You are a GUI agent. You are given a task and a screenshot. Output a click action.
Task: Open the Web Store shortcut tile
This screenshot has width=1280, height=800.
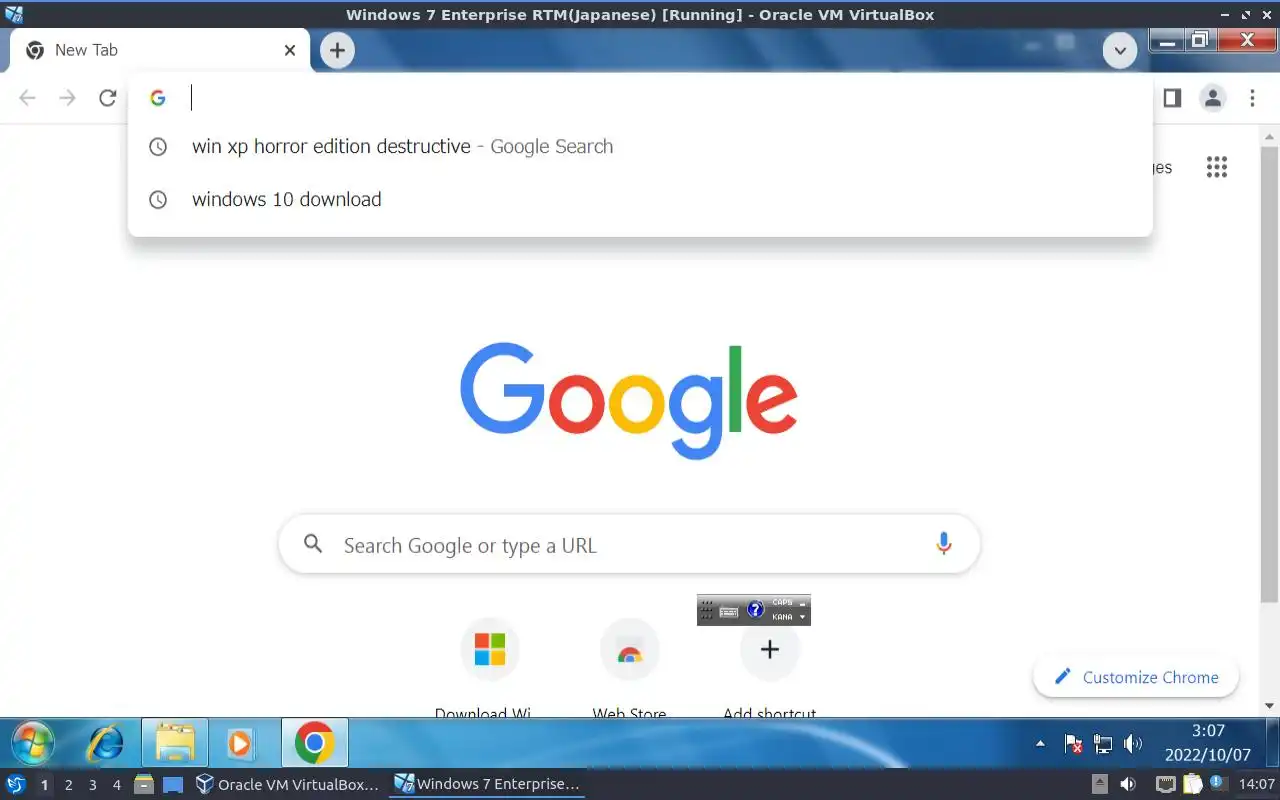pyautogui.click(x=629, y=650)
